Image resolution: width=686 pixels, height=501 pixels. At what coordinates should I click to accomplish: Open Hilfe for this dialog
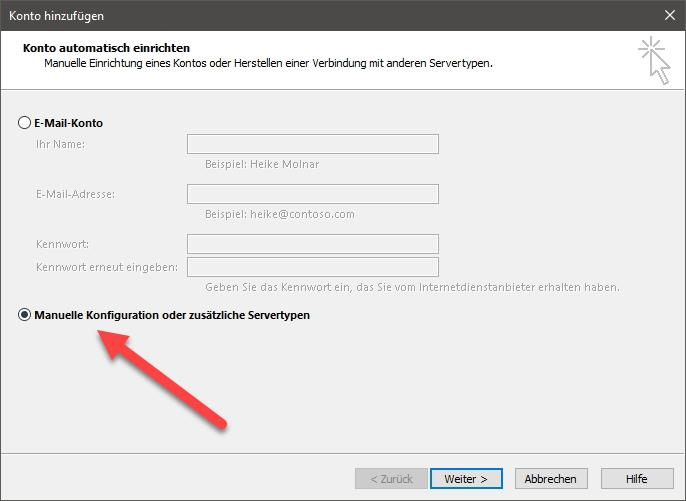click(637, 479)
